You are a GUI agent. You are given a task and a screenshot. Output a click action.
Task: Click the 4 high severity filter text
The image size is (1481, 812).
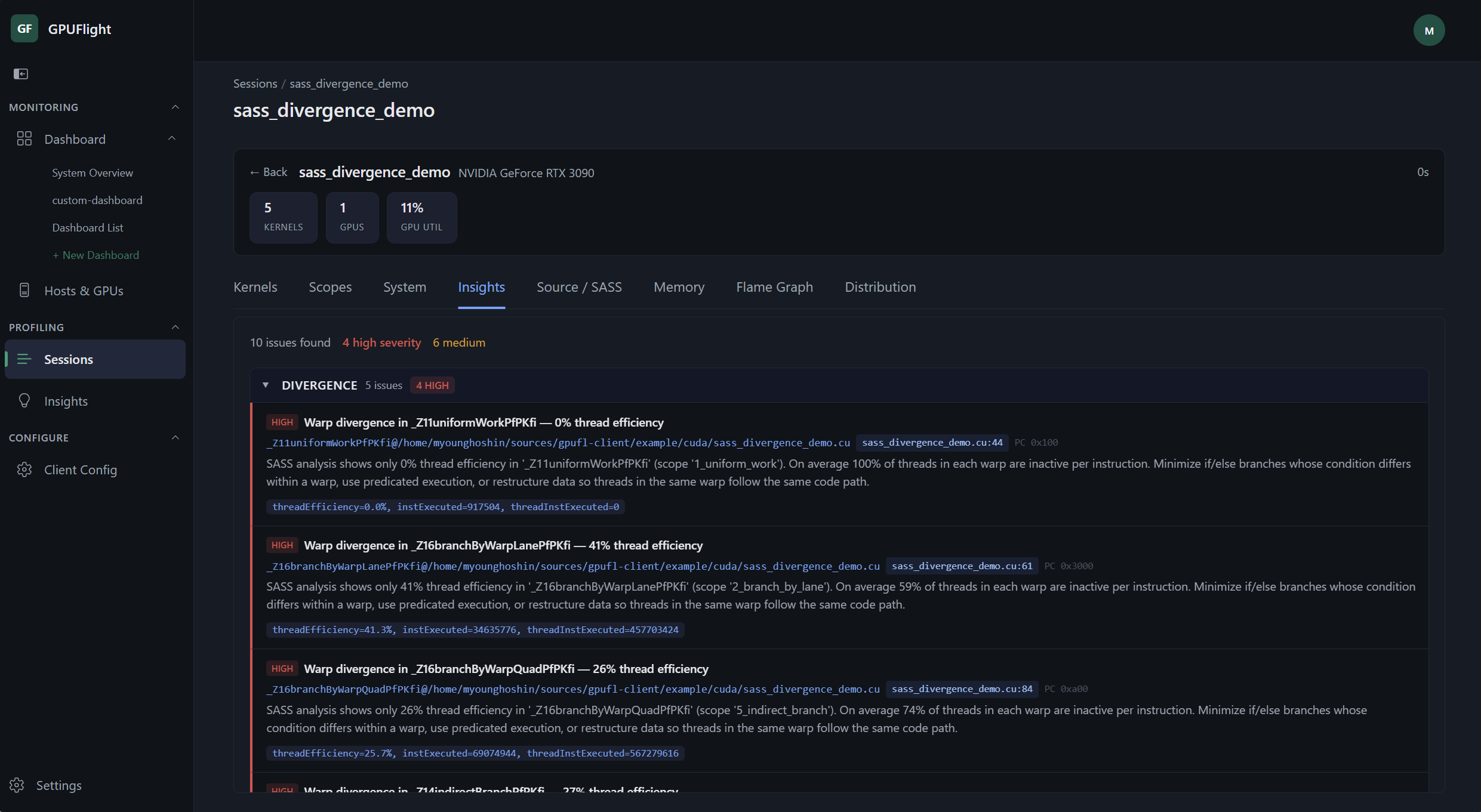pyautogui.click(x=382, y=342)
